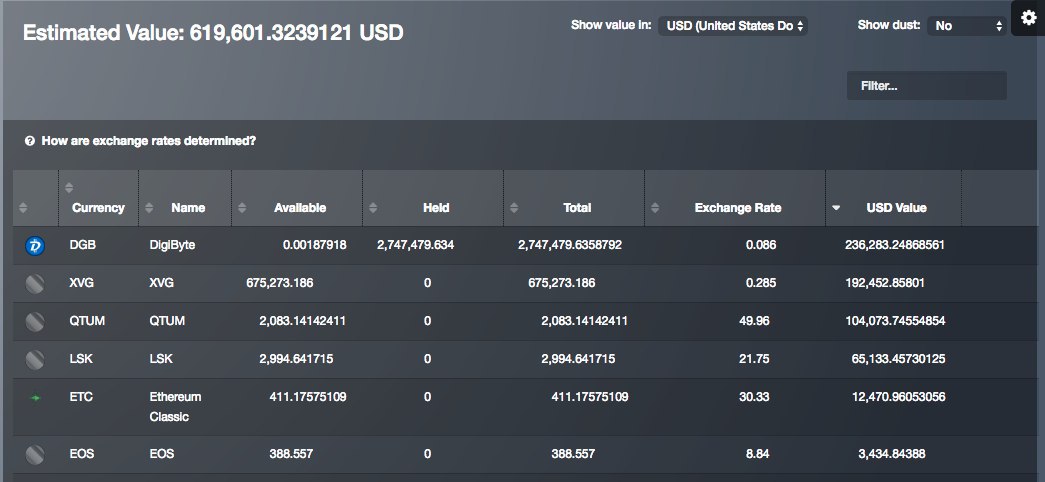Click the LSK coin icon
The width and height of the screenshot is (1045, 482).
click(x=35, y=359)
